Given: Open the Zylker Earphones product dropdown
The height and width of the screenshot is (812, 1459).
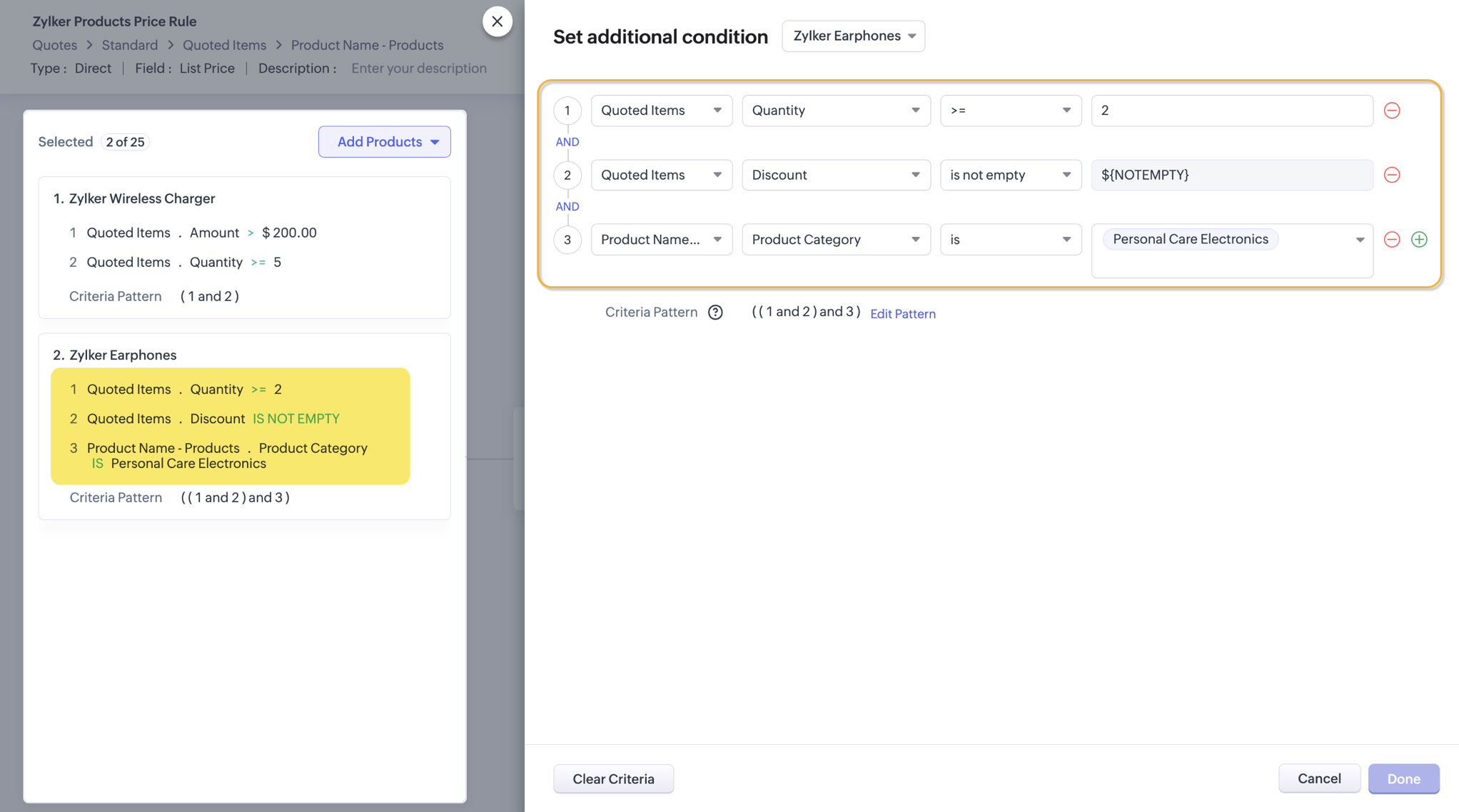Looking at the screenshot, I should (853, 36).
